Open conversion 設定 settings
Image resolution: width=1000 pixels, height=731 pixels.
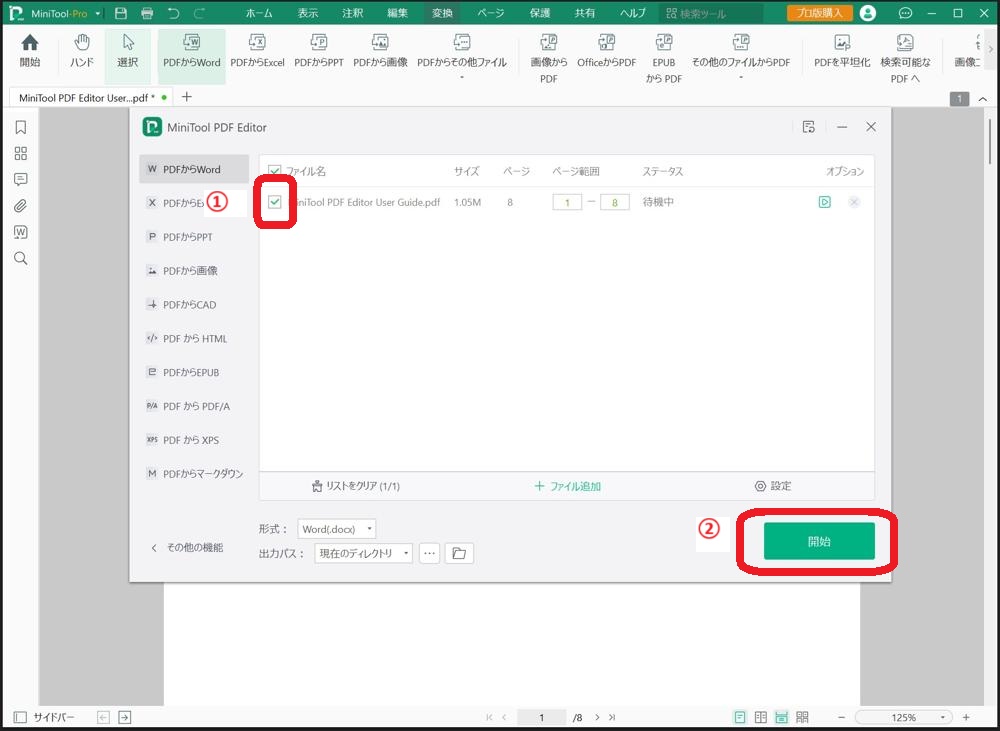coord(772,486)
